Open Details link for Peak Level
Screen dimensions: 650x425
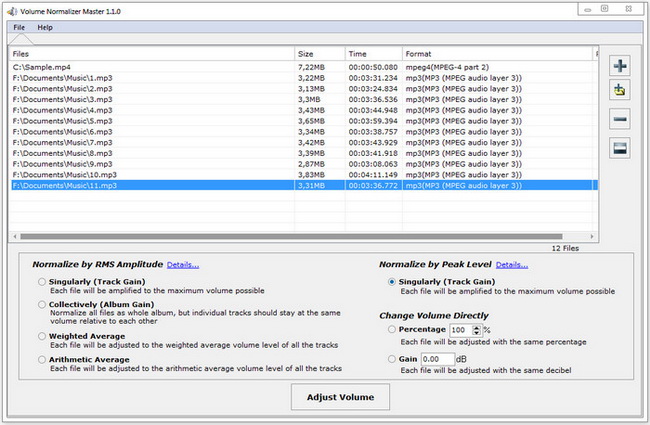[x=512, y=265]
